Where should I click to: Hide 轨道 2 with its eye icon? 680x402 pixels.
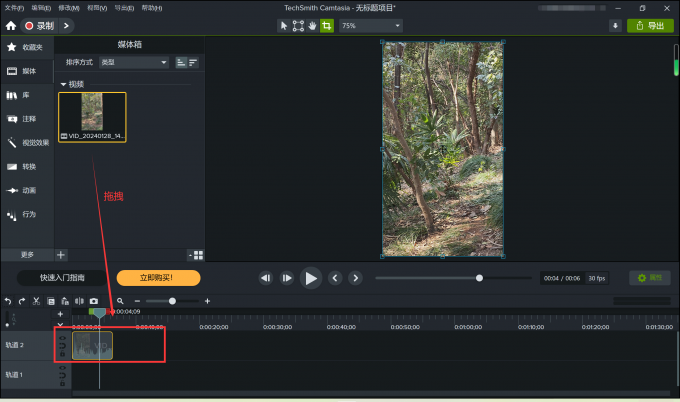pos(62,338)
